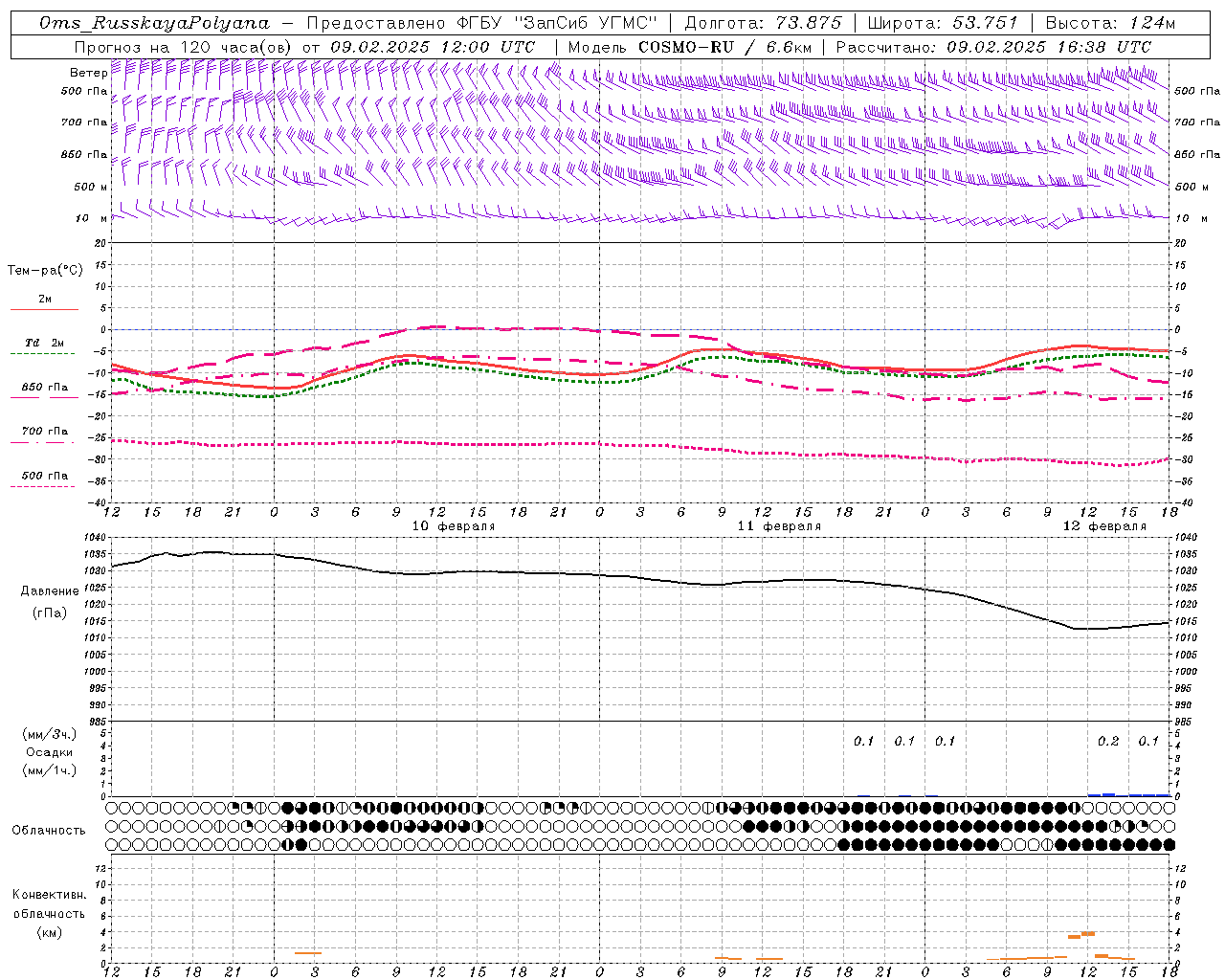Click the station name Oms_RusskayaPolyana in header

[155, 23]
